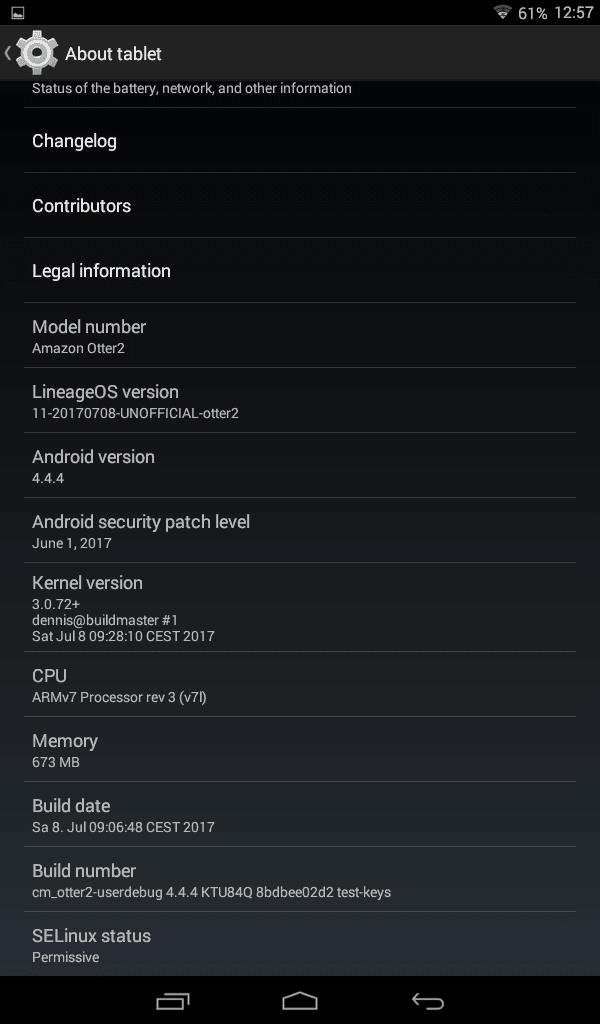
Task: Tap the 12:57 clock
Action: 574,13
